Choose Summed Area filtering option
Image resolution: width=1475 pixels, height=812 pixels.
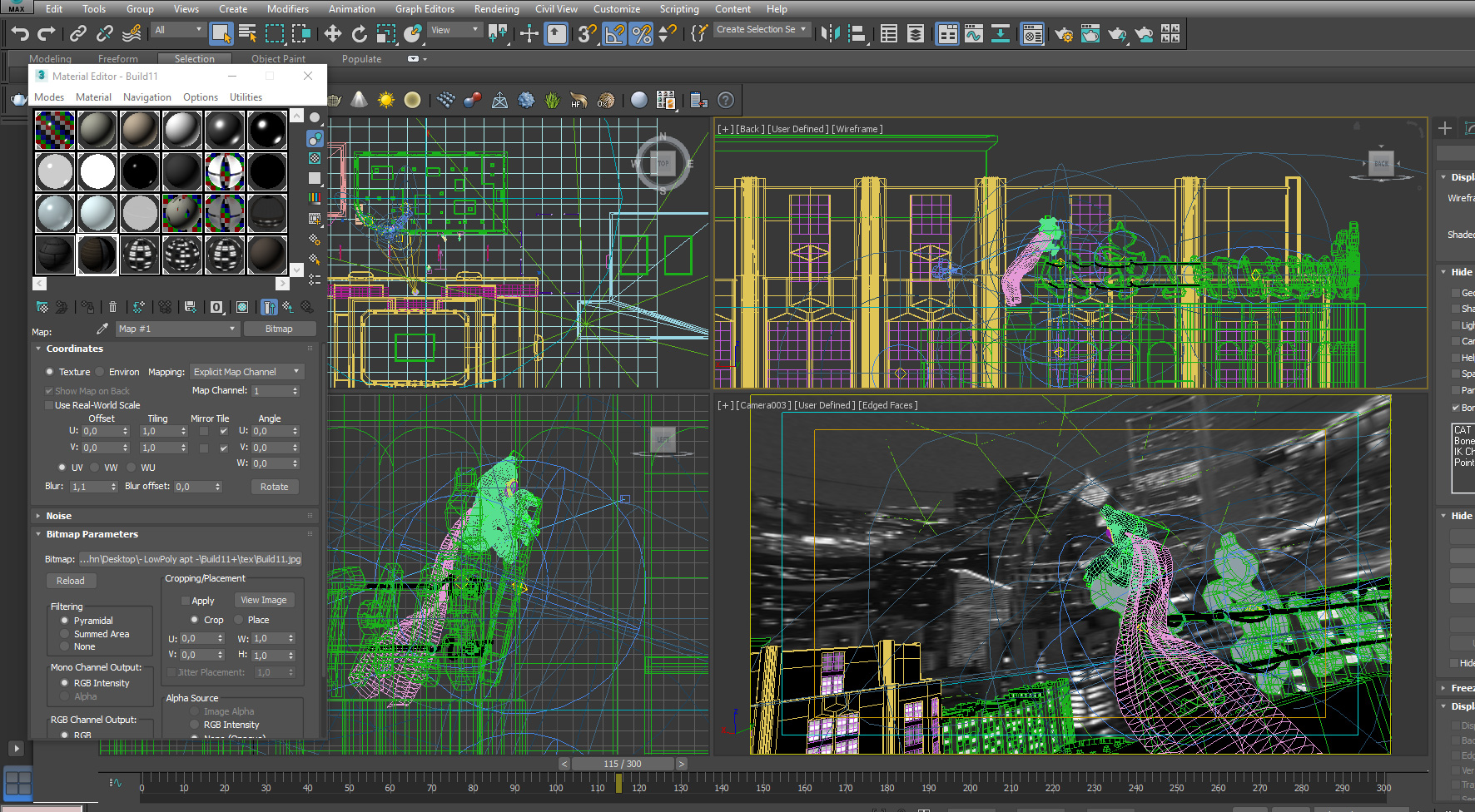[65, 634]
